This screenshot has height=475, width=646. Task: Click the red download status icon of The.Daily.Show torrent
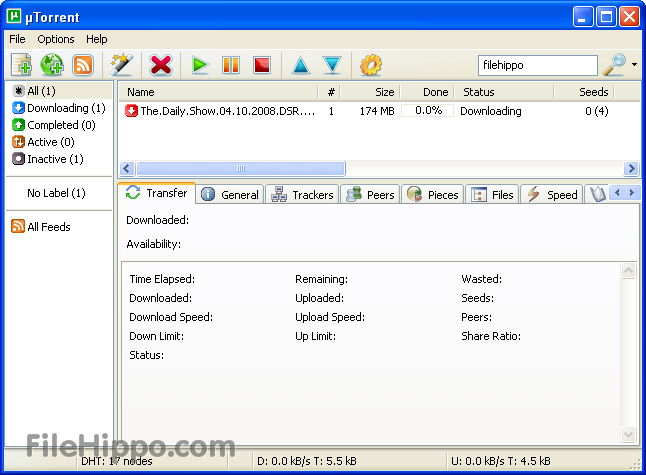point(131,111)
